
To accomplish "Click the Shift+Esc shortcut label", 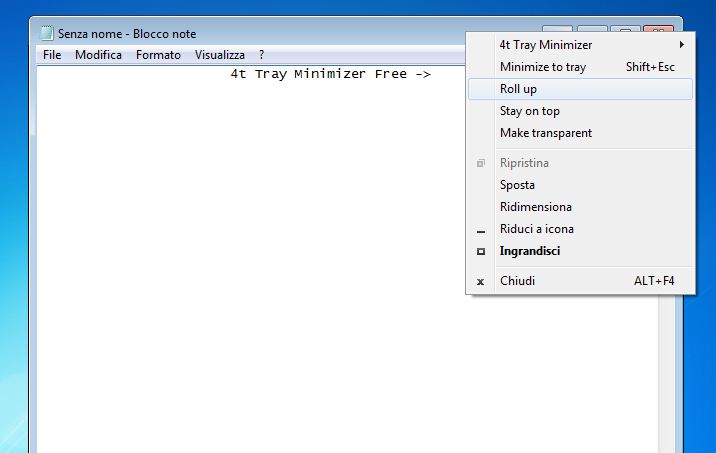I will (650, 67).
